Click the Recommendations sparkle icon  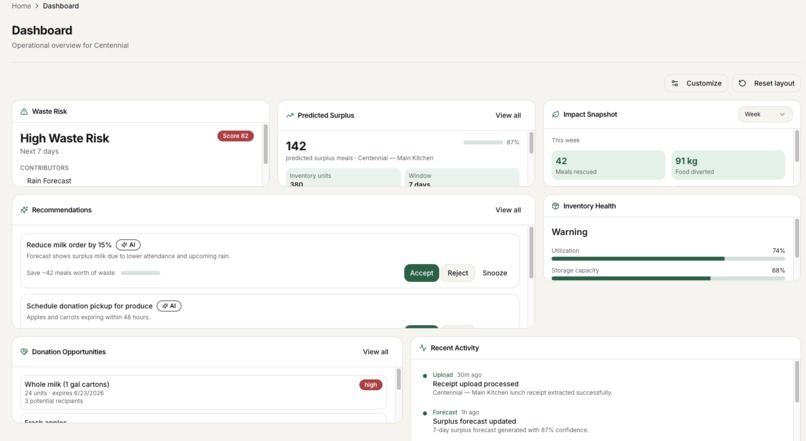(24, 210)
